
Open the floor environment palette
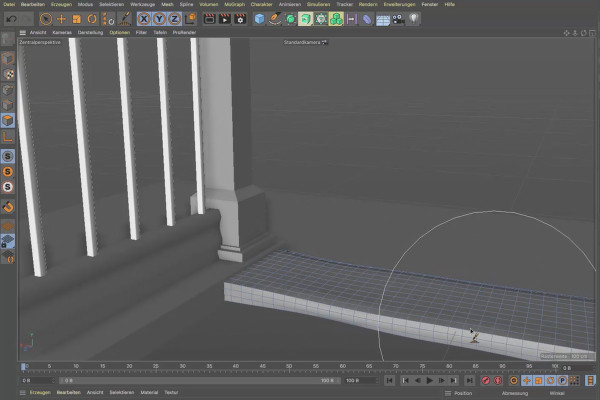[383, 19]
